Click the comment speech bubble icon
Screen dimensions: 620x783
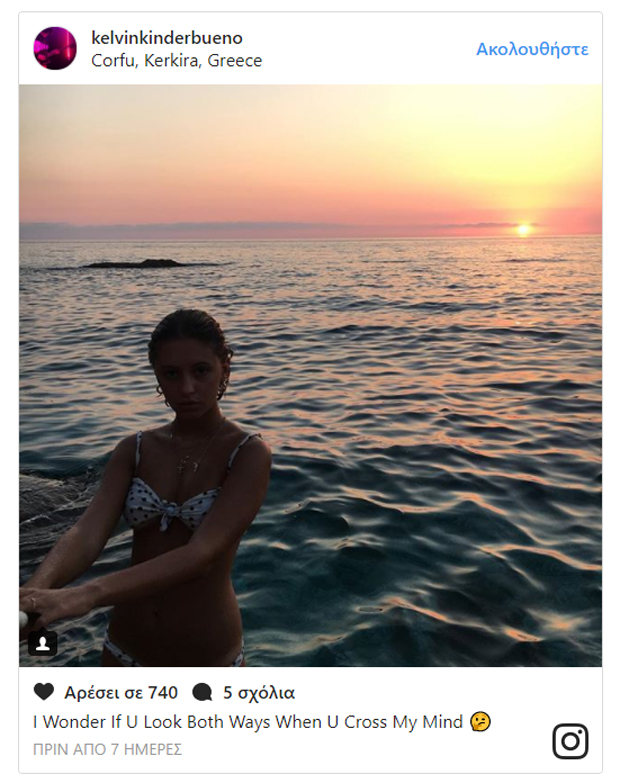[202, 692]
